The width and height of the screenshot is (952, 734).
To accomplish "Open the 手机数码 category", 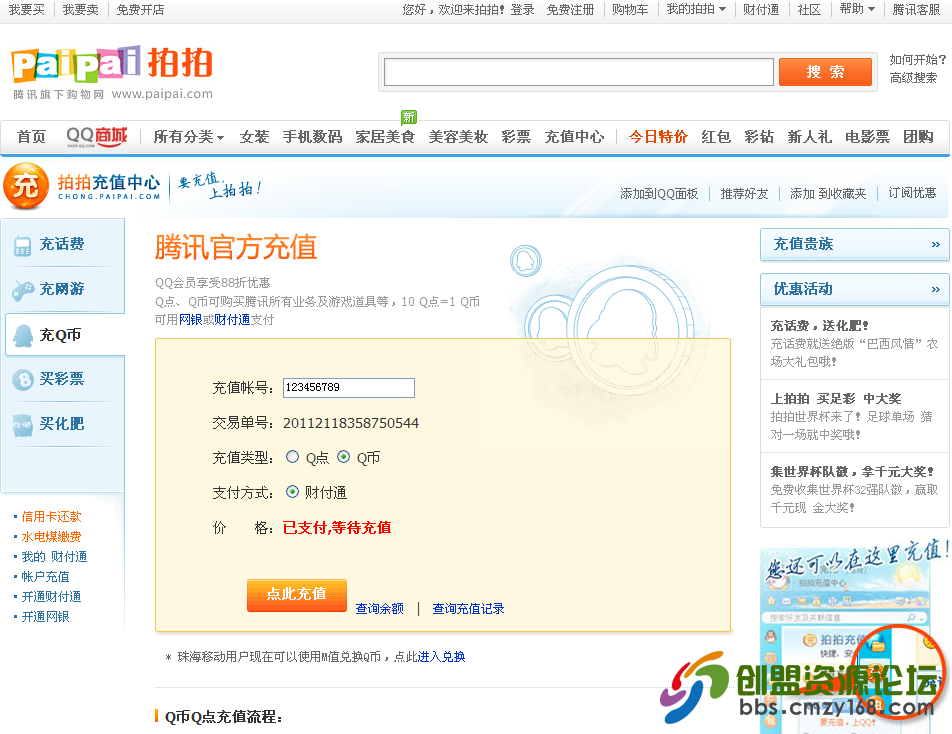I will pyautogui.click(x=313, y=137).
